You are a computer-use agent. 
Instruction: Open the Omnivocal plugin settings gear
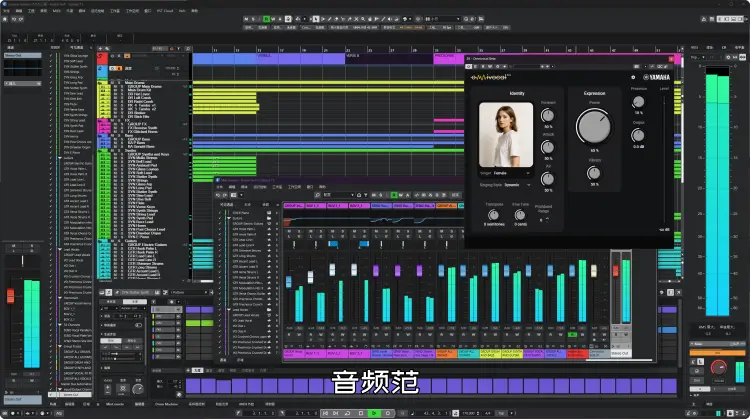point(632,78)
